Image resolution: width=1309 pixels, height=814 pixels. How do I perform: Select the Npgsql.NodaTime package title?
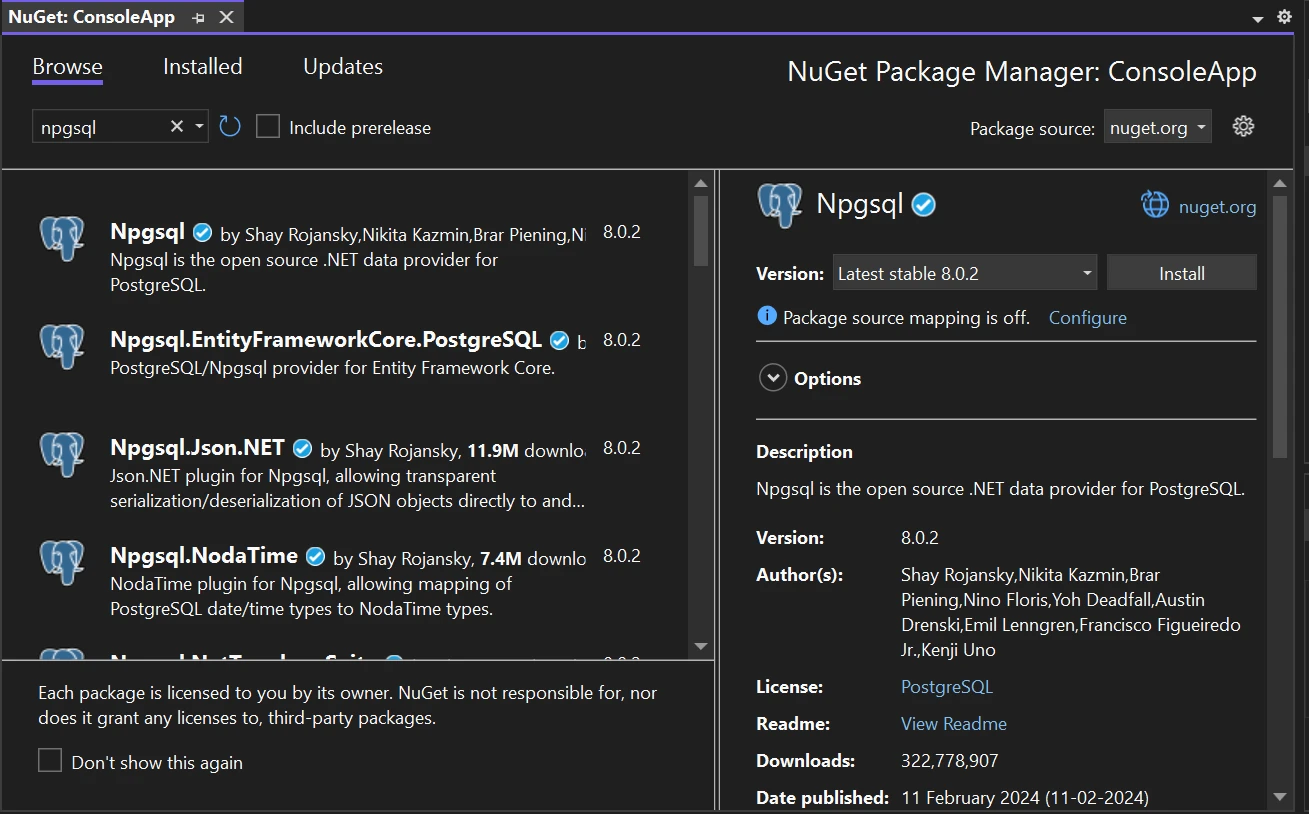click(x=204, y=556)
